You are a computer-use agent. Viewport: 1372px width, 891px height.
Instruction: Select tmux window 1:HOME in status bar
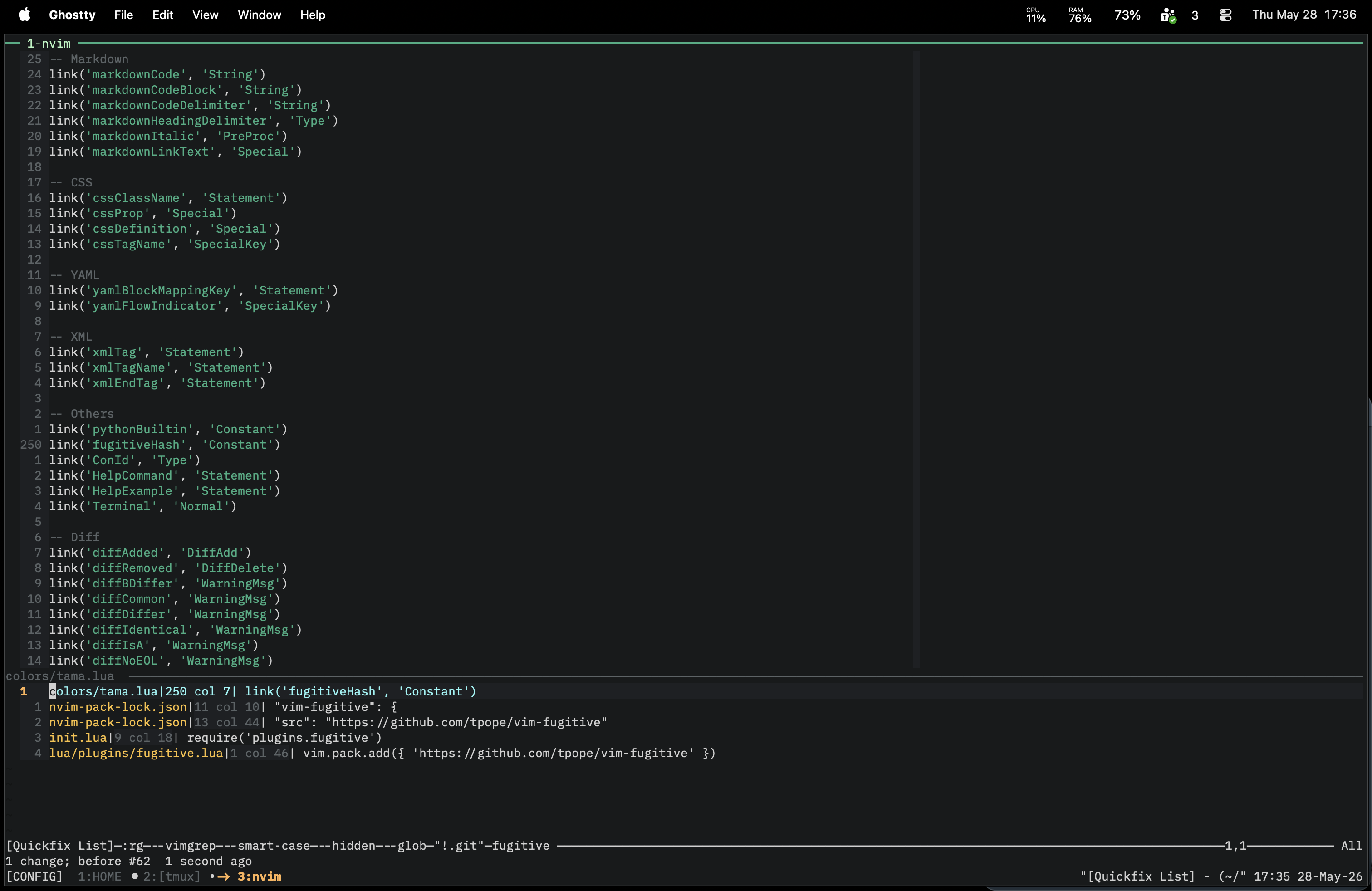point(99,876)
